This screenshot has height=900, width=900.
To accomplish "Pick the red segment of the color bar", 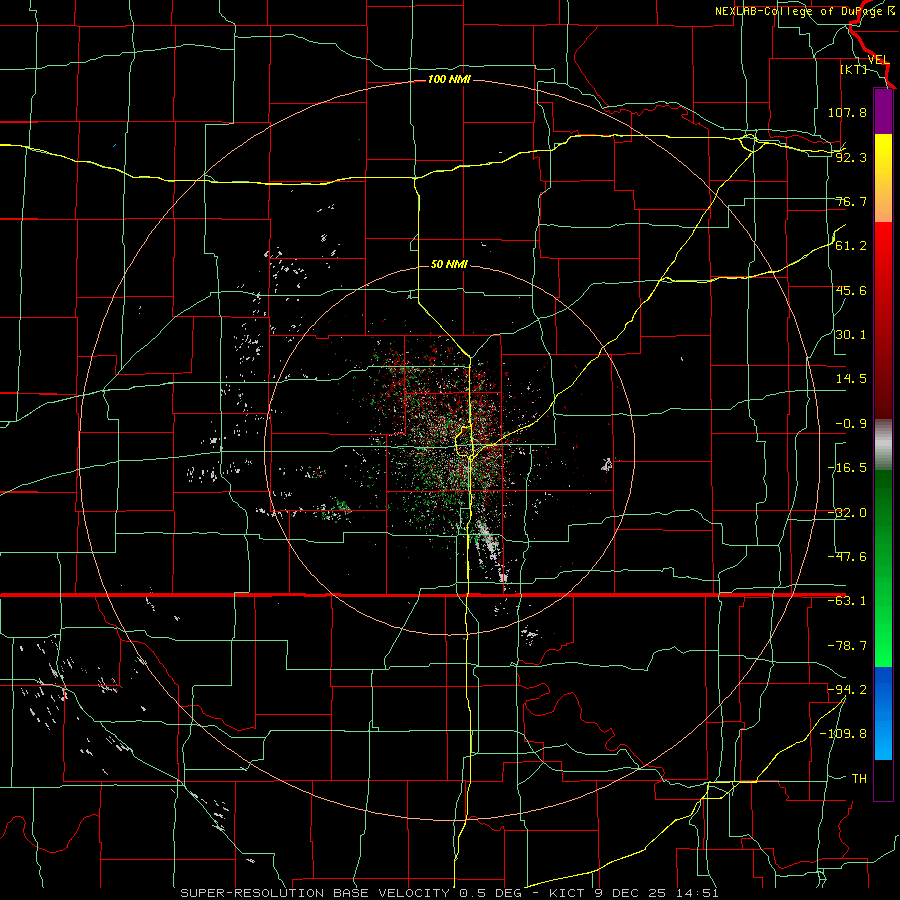I will (x=883, y=320).
